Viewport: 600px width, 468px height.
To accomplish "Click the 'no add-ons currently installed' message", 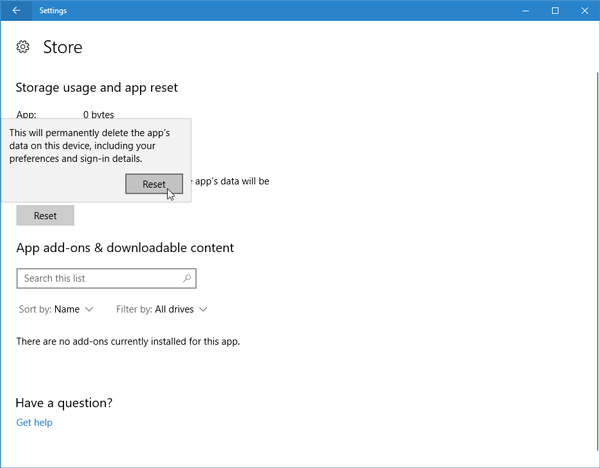I will click(128, 341).
